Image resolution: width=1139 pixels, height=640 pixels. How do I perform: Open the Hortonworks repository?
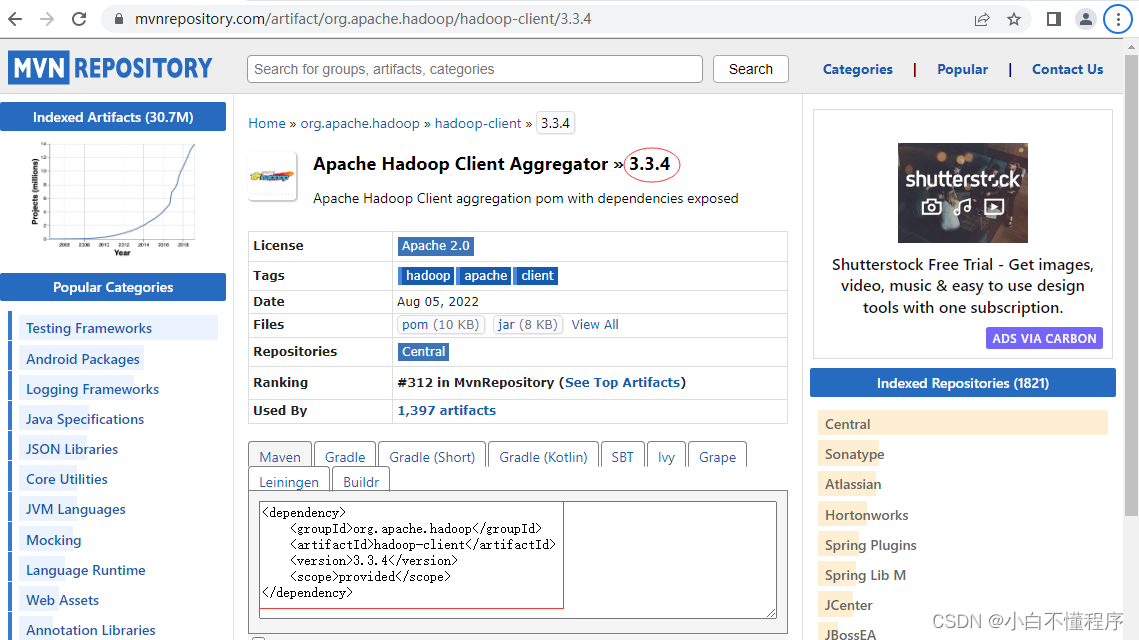pyautogui.click(x=867, y=515)
